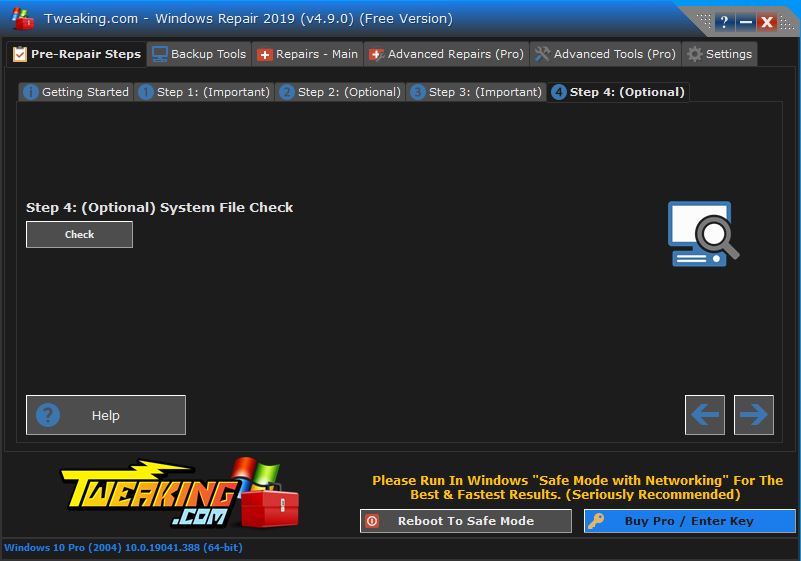Image resolution: width=801 pixels, height=561 pixels.
Task: Click Reboot To Safe Mode
Action: [x=465, y=521]
